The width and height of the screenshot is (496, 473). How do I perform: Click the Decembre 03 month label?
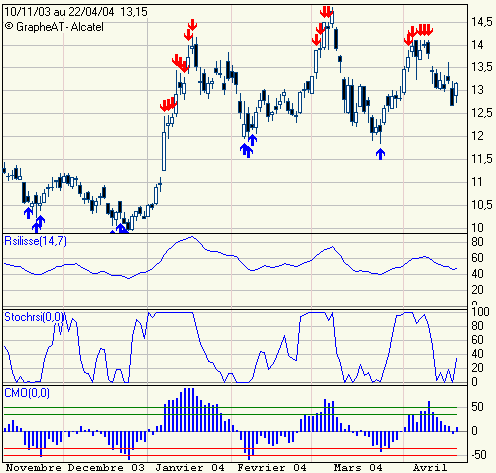coord(106,468)
